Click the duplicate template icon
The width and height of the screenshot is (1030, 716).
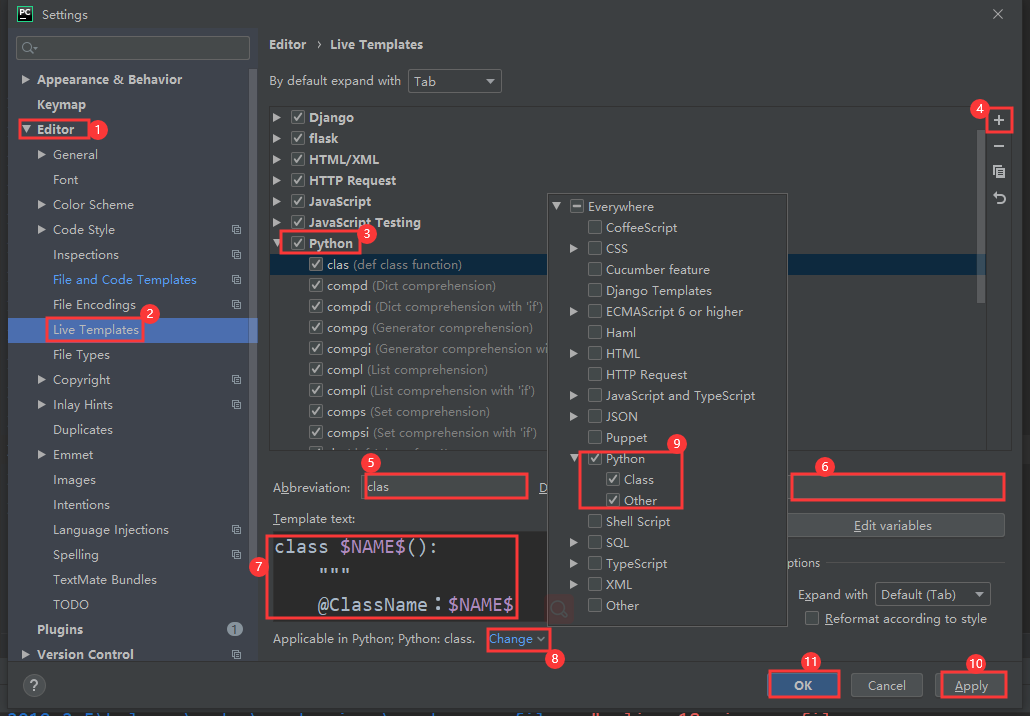(x=998, y=171)
